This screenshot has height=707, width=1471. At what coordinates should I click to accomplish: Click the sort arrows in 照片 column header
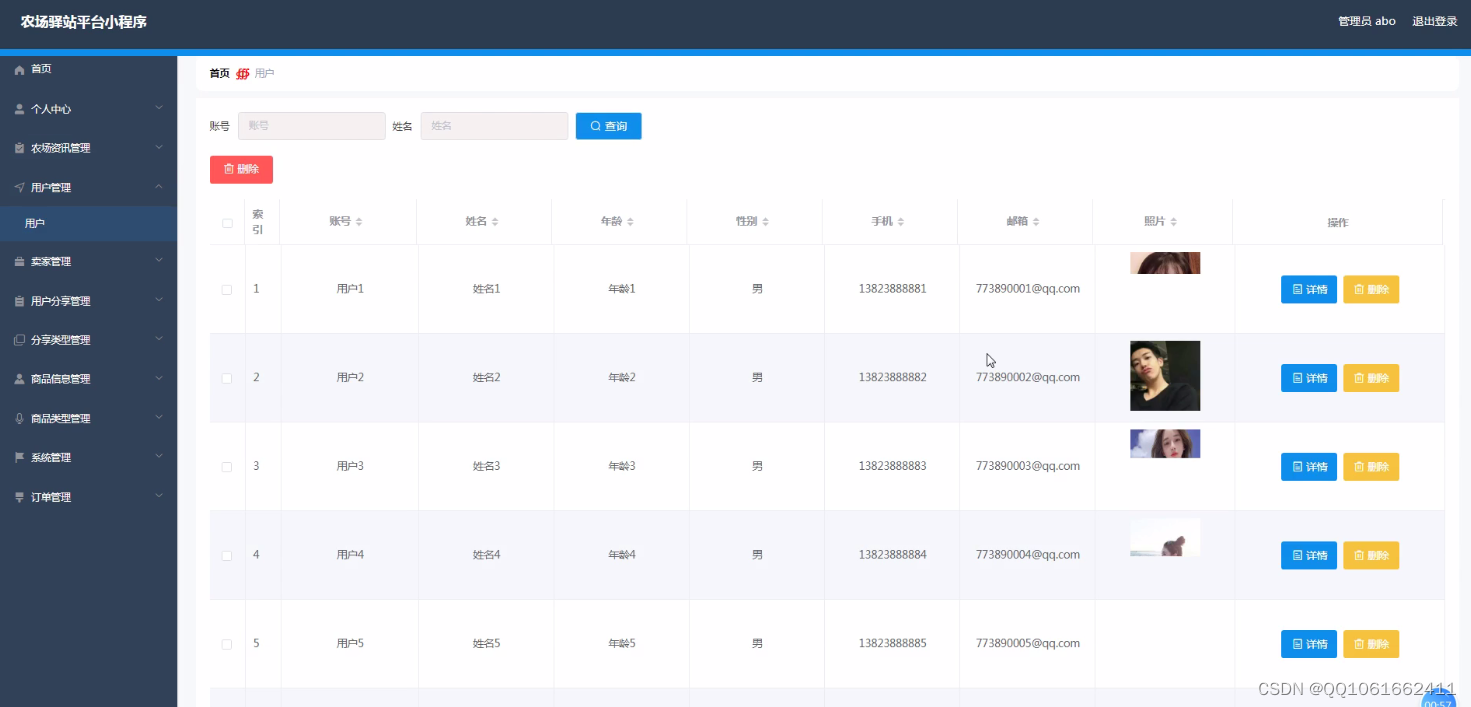[1174, 222]
